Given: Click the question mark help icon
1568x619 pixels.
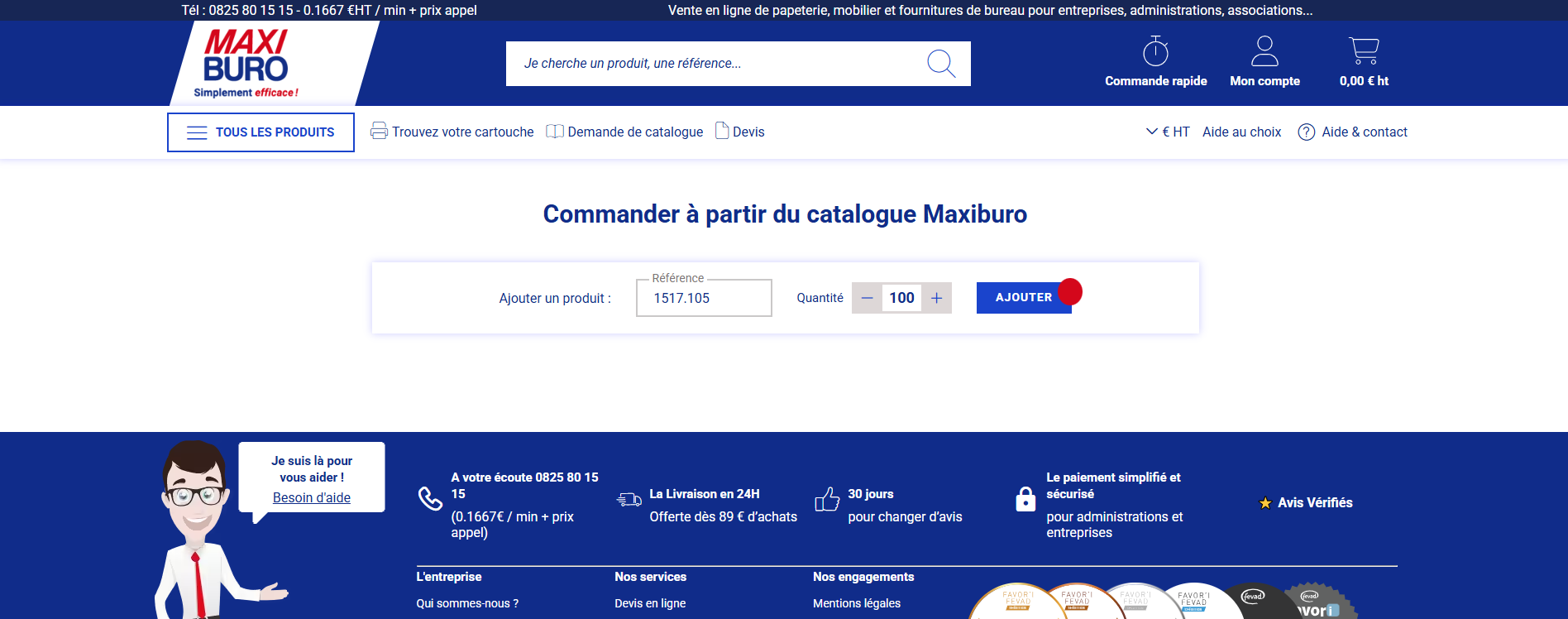Looking at the screenshot, I should point(1307,132).
